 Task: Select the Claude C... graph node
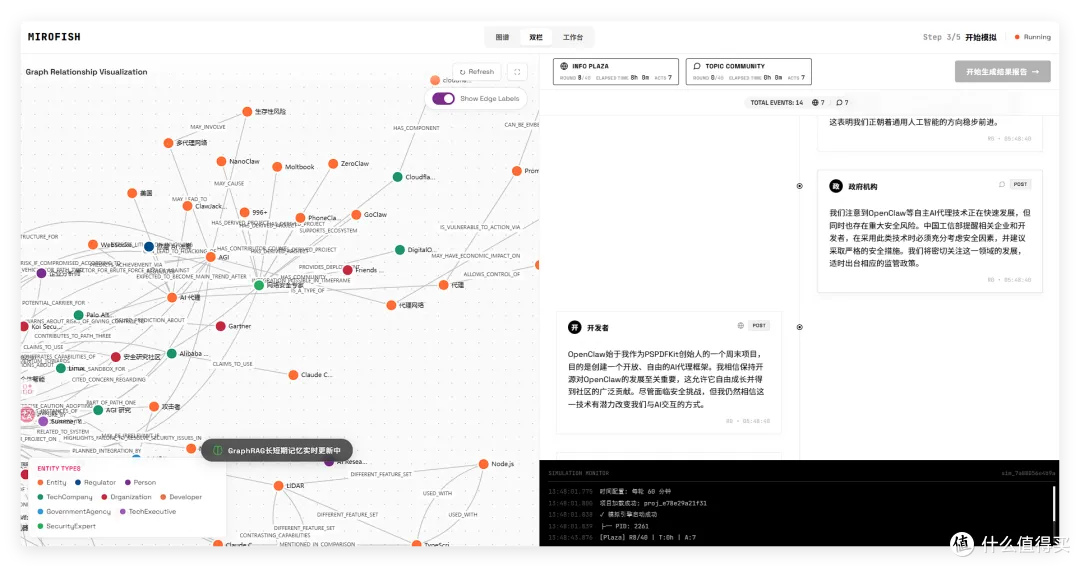[293, 375]
